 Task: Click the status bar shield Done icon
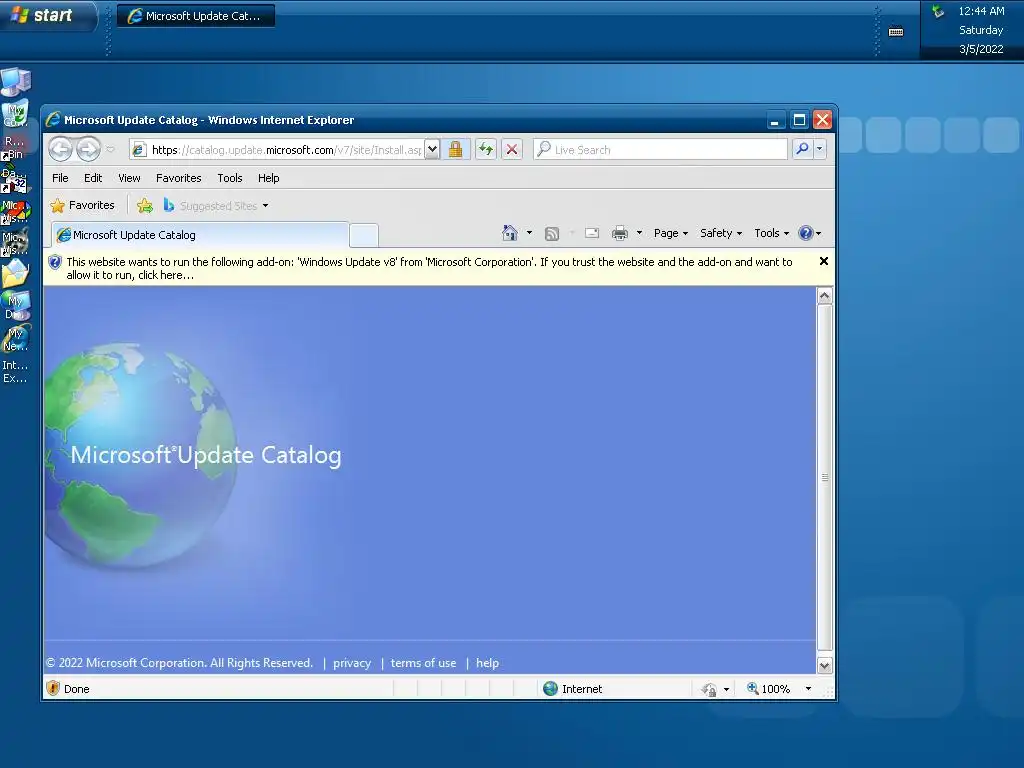coord(54,688)
